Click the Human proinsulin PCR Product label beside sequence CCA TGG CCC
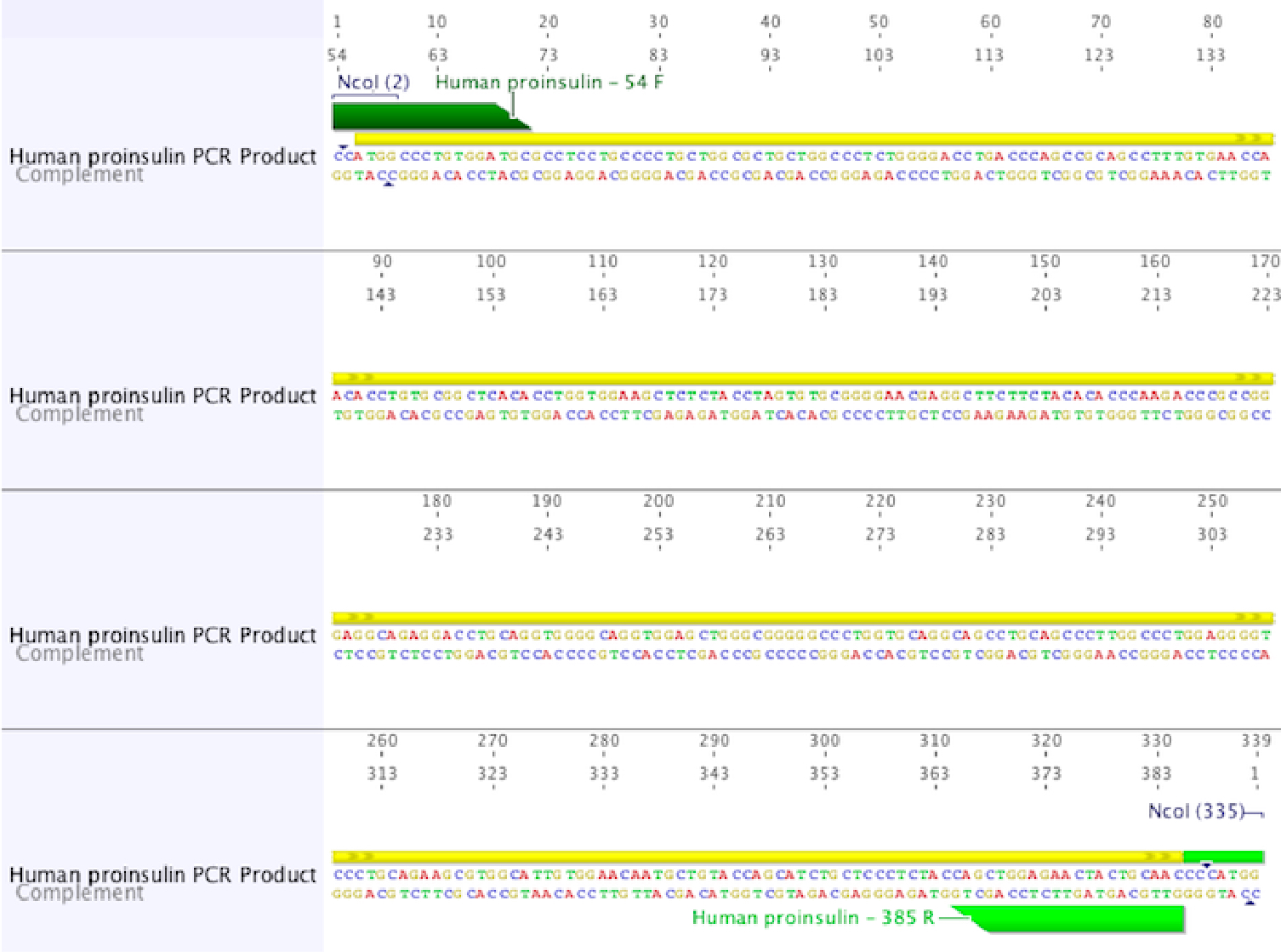Image resolution: width=1281 pixels, height=952 pixels. pos(162,157)
